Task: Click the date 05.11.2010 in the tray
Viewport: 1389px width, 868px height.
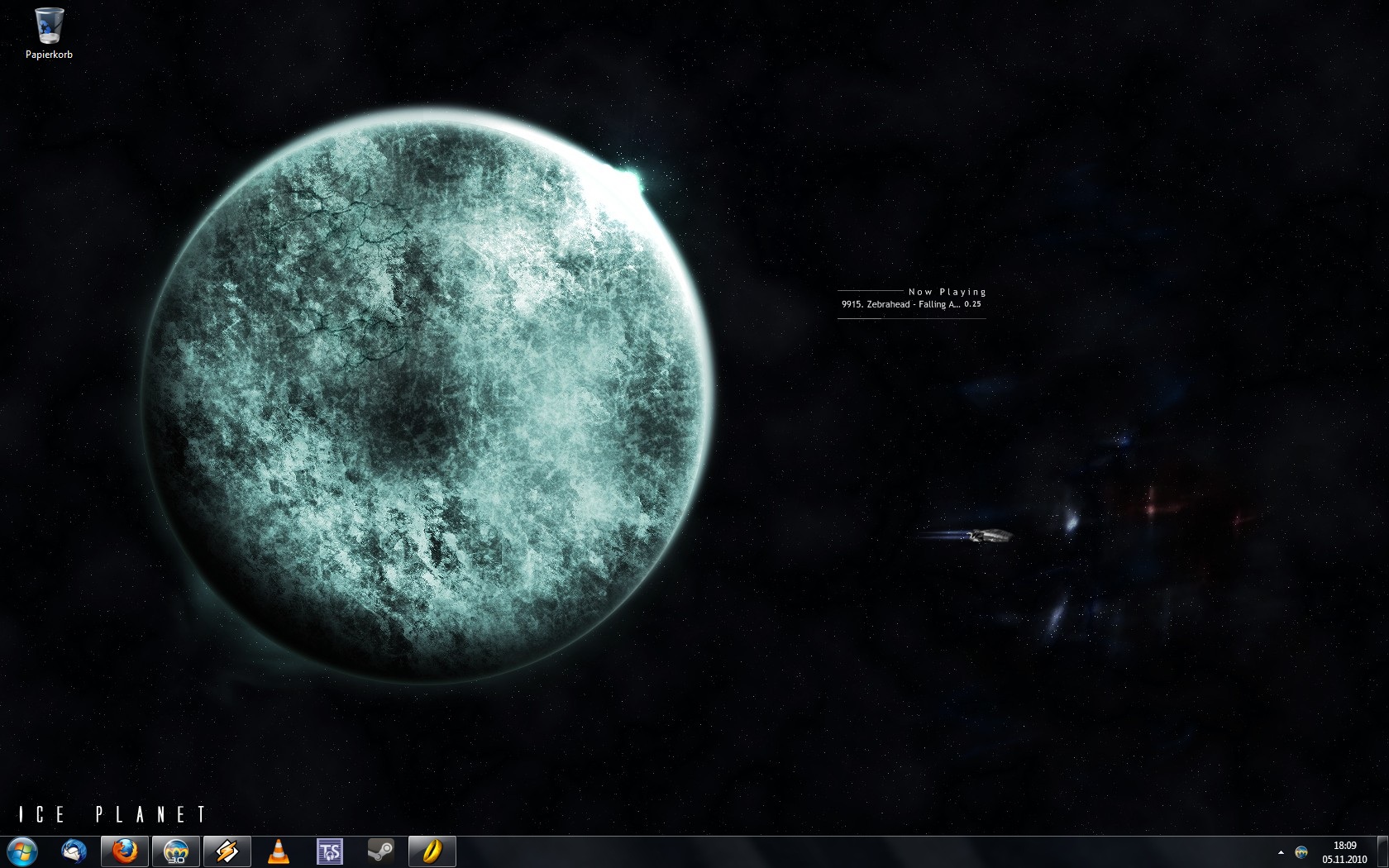Action: pos(1344,860)
